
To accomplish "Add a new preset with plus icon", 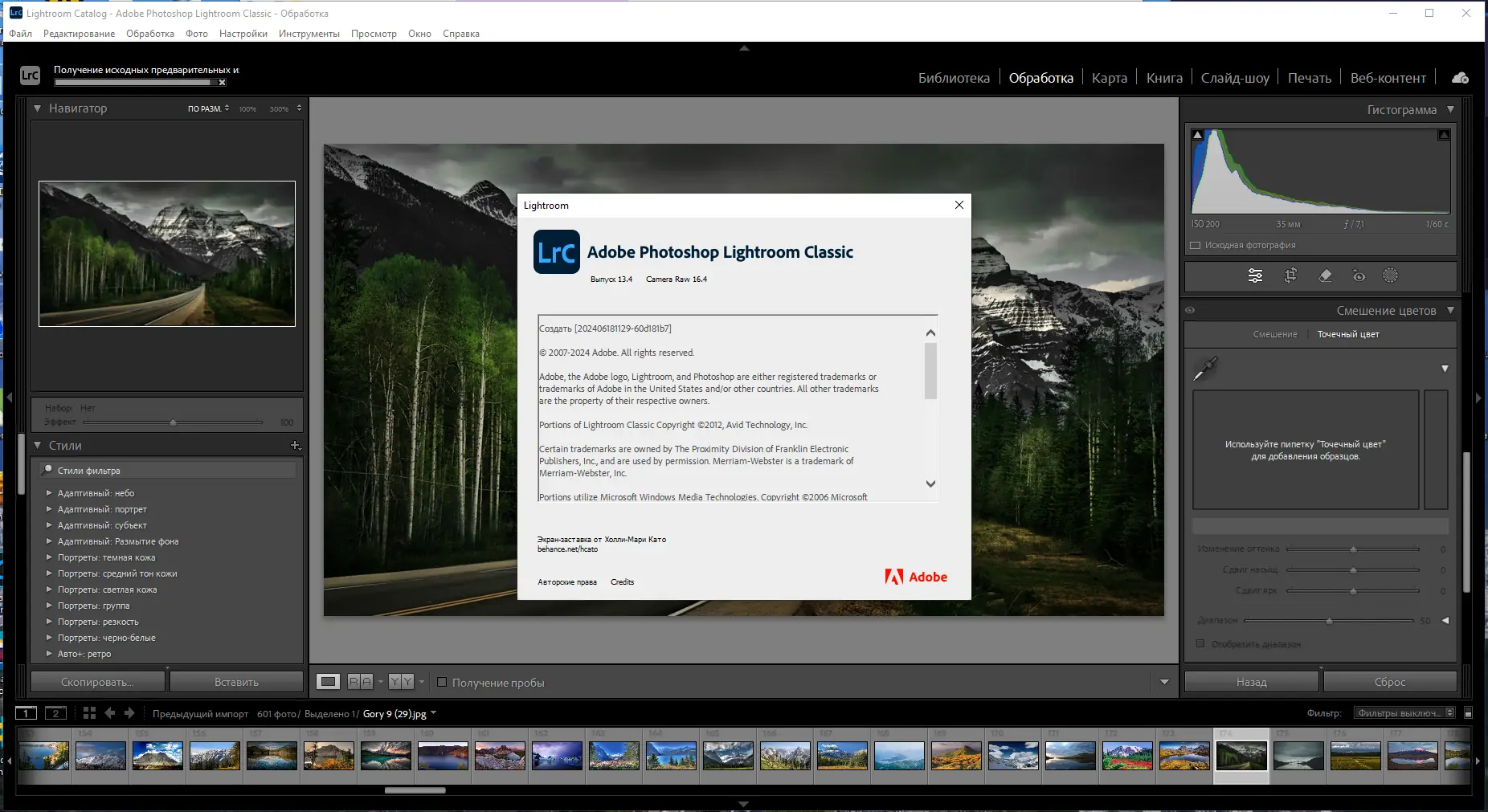I will (296, 445).
